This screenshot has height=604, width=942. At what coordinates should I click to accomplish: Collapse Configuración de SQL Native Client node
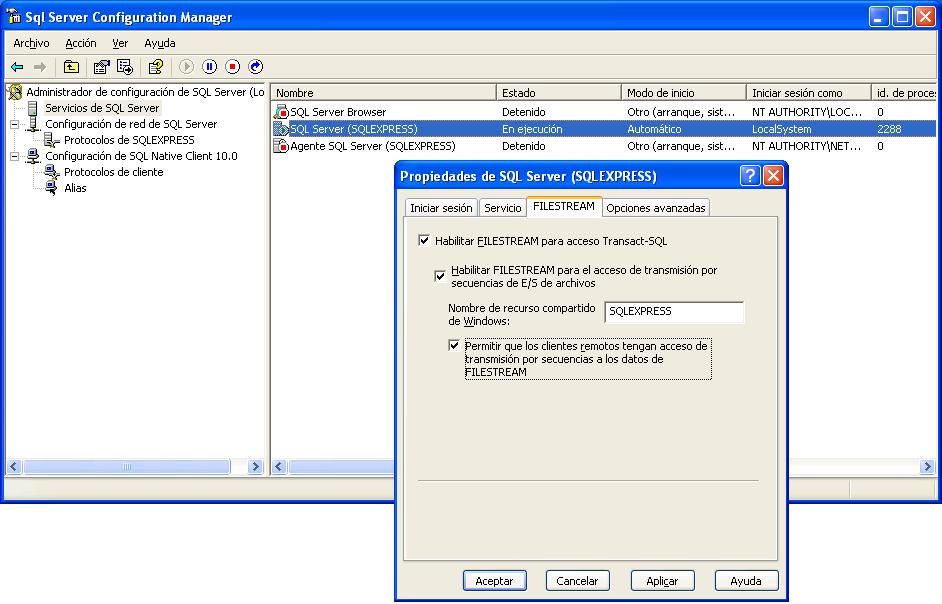coord(14,156)
